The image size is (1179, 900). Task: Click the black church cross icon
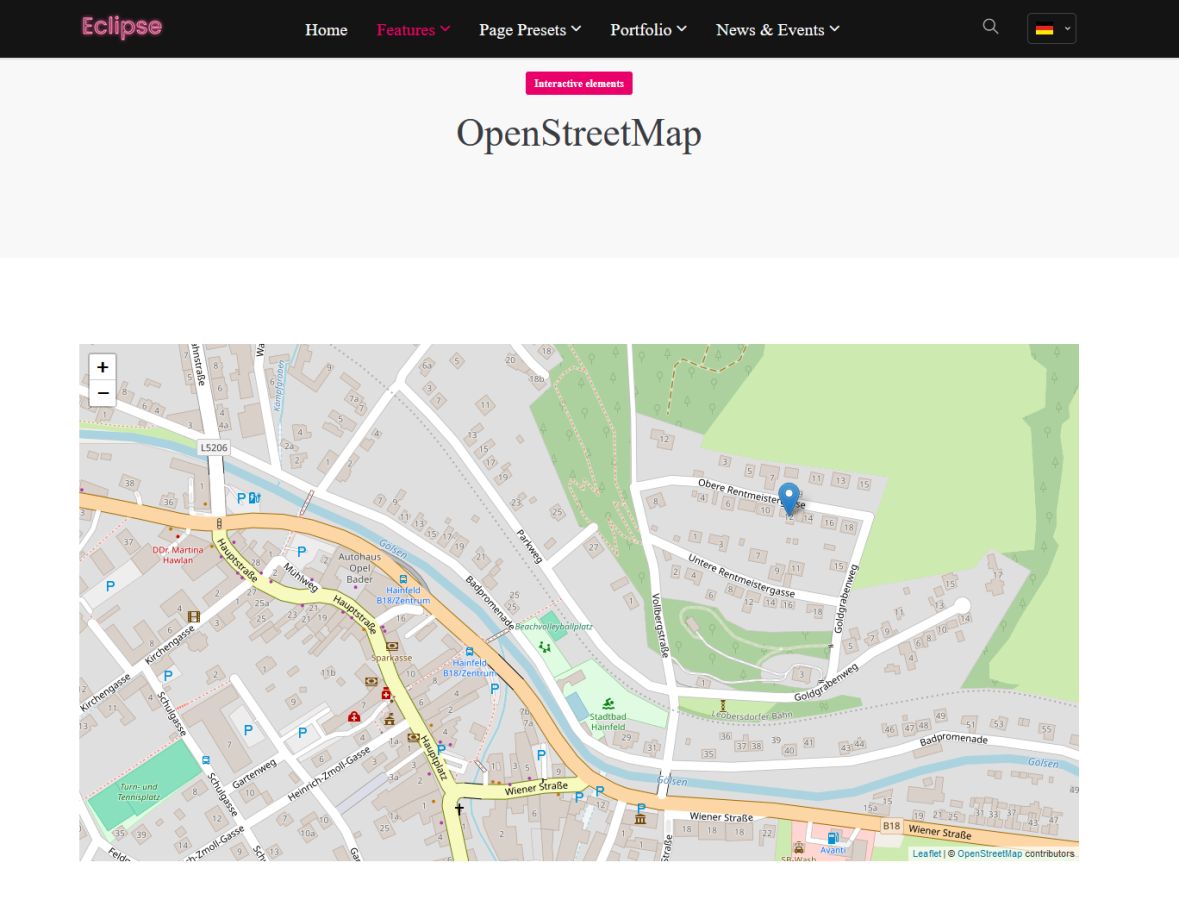pos(459,808)
